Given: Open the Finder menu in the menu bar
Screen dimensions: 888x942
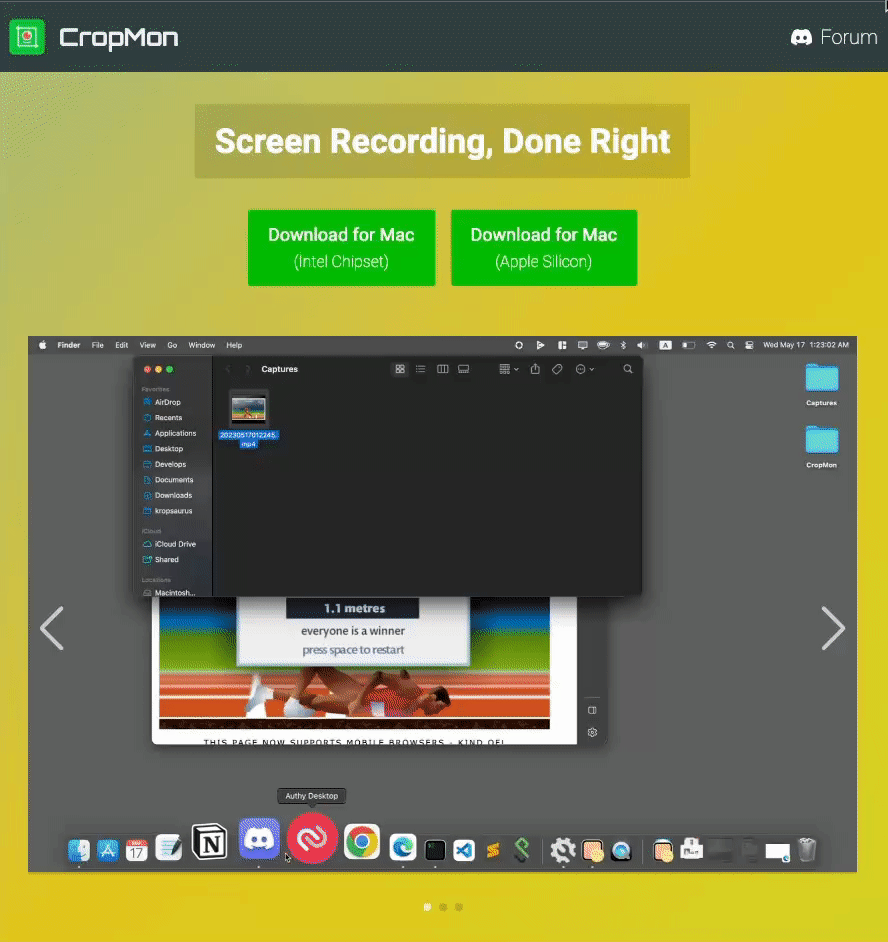Looking at the screenshot, I should (x=68, y=345).
